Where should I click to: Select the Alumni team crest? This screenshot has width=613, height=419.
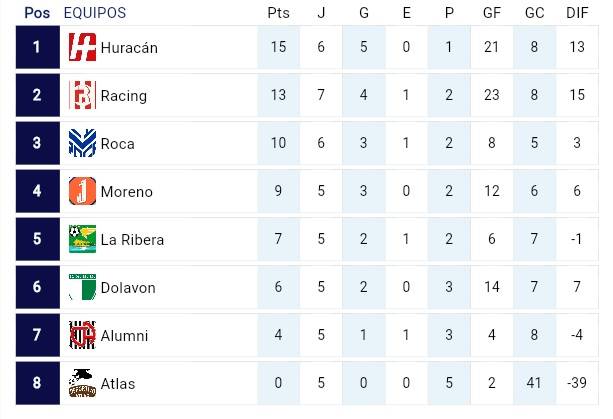coord(82,336)
